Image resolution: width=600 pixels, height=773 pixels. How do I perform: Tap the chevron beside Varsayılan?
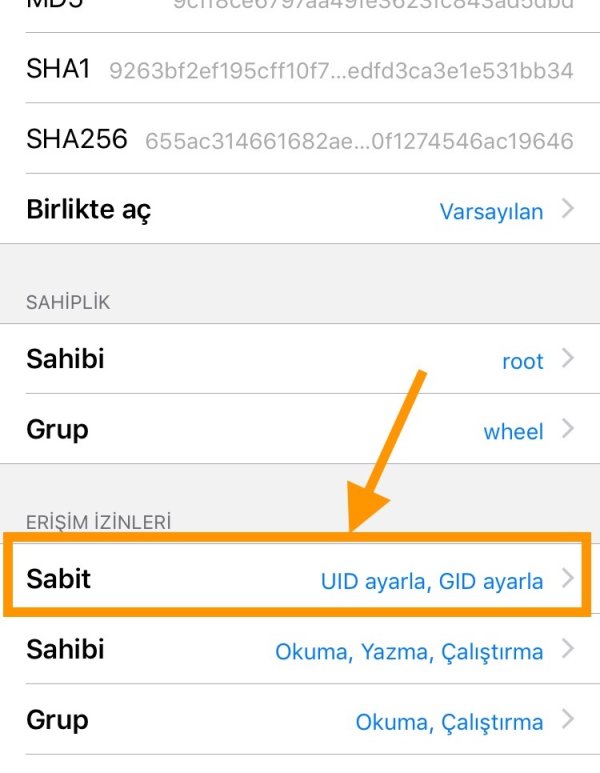tap(568, 209)
